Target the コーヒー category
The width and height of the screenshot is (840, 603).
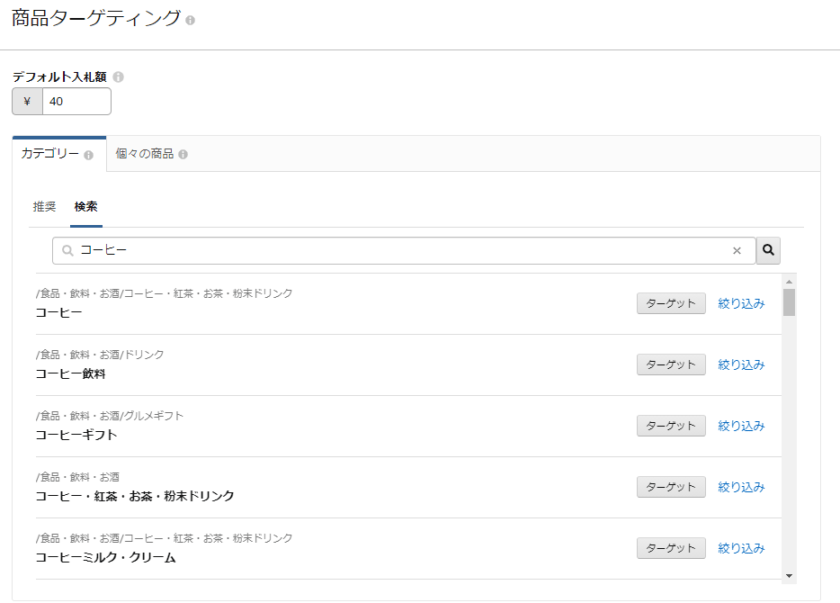[671, 304]
